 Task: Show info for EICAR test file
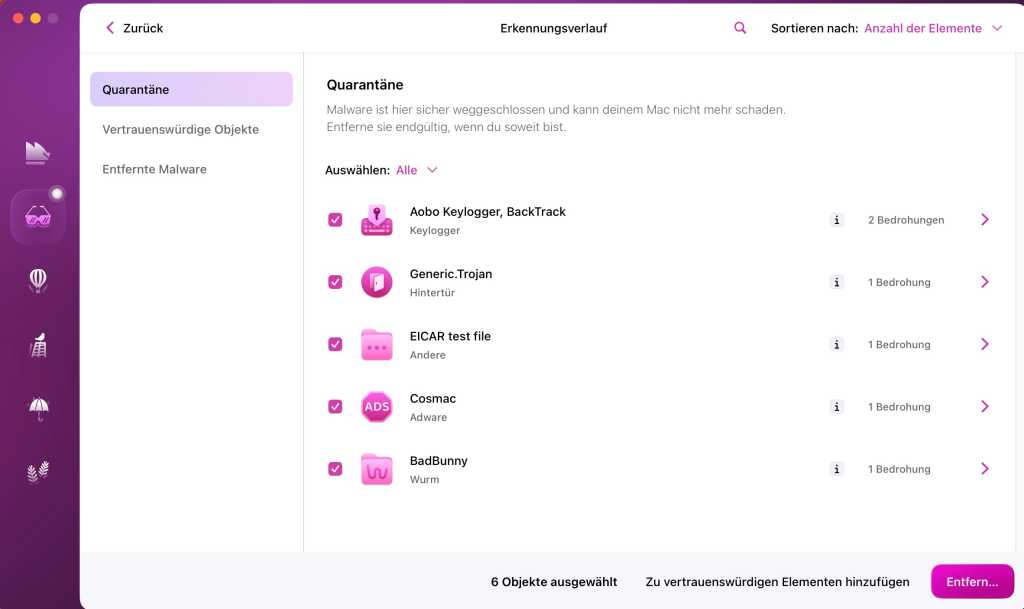point(837,344)
